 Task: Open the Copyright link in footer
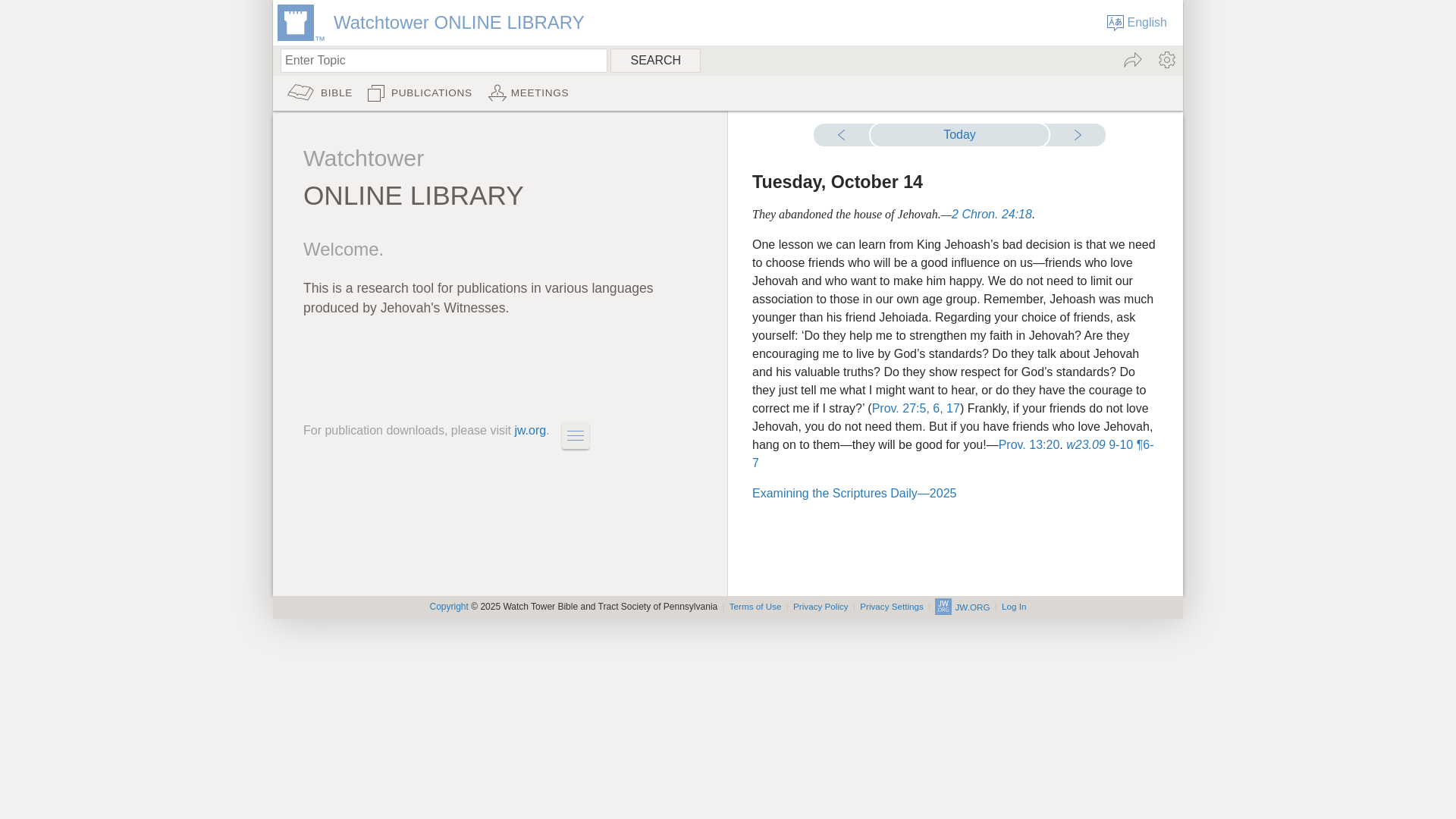[x=449, y=607]
